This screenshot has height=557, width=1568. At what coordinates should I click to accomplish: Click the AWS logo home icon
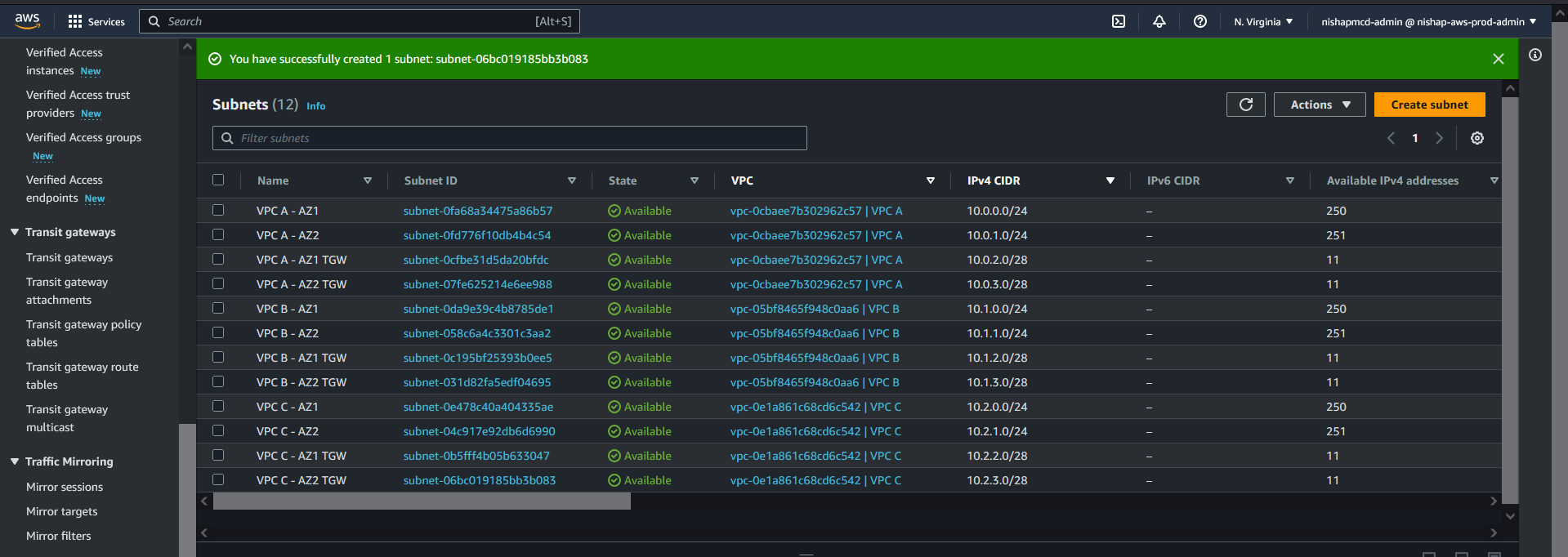point(27,20)
